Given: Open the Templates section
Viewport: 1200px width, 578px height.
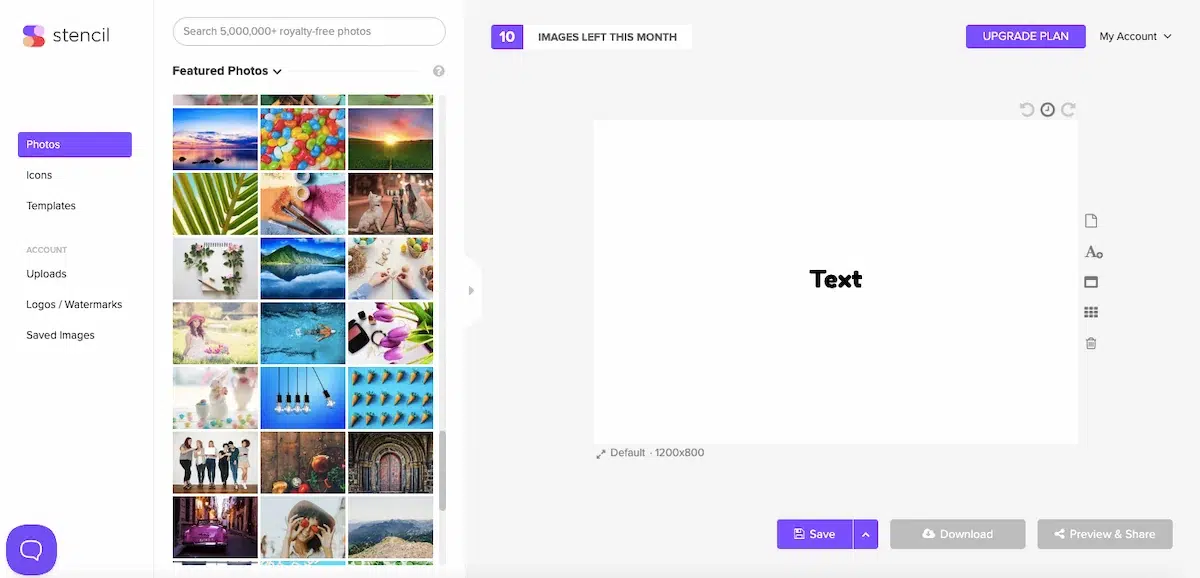Looking at the screenshot, I should tap(51, 205).
